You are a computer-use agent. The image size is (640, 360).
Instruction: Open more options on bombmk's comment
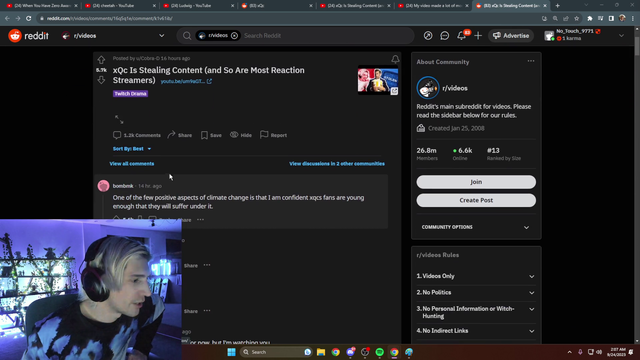(200, 220)
